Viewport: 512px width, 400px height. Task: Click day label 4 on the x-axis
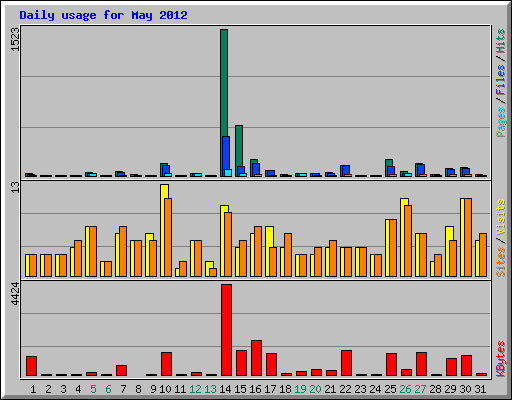[78, 389]
